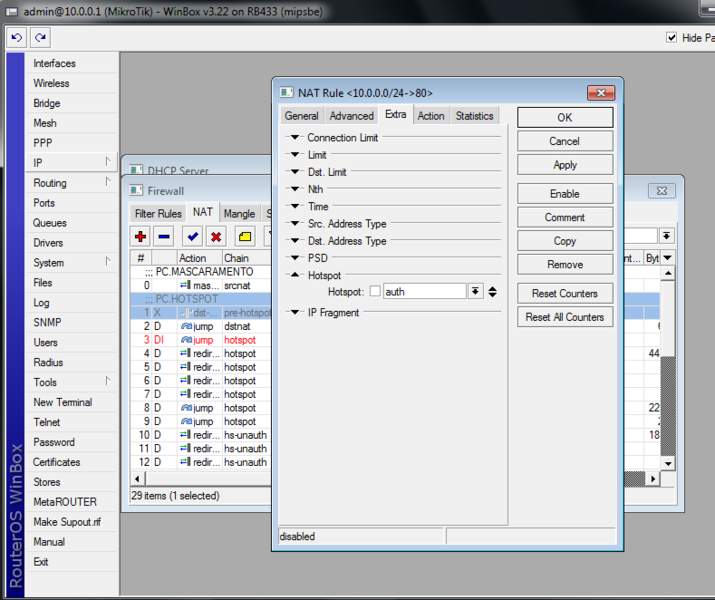The height and width of the screenshot is (600, 715).
Task: Open Interfaces from the sidebar
Action: 72,63
